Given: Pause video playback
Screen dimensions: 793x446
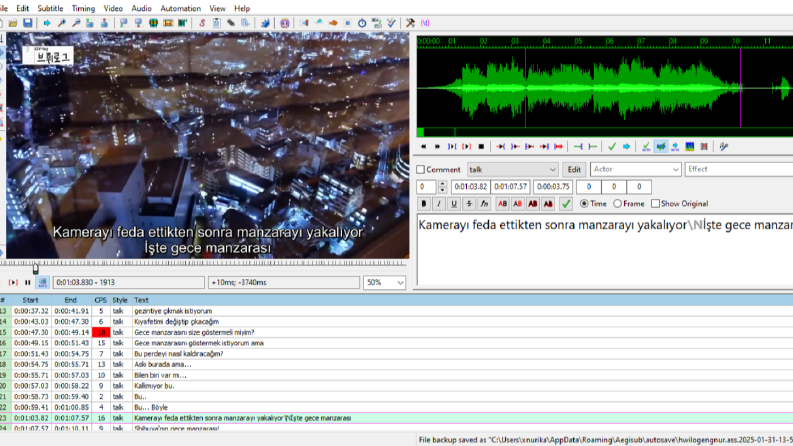Looking at the screenshot, I should click(x=27, y=283).
